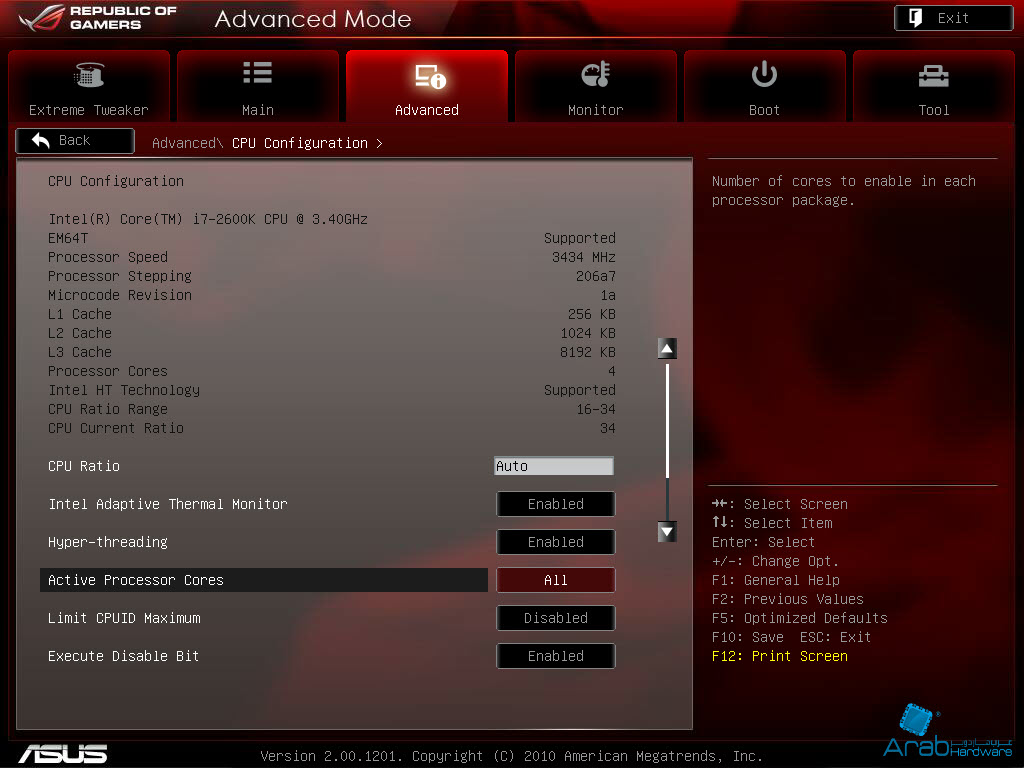Select the CPU Ratio label
The height and width of the screenshot is (768, 1024).
point(84,466)
